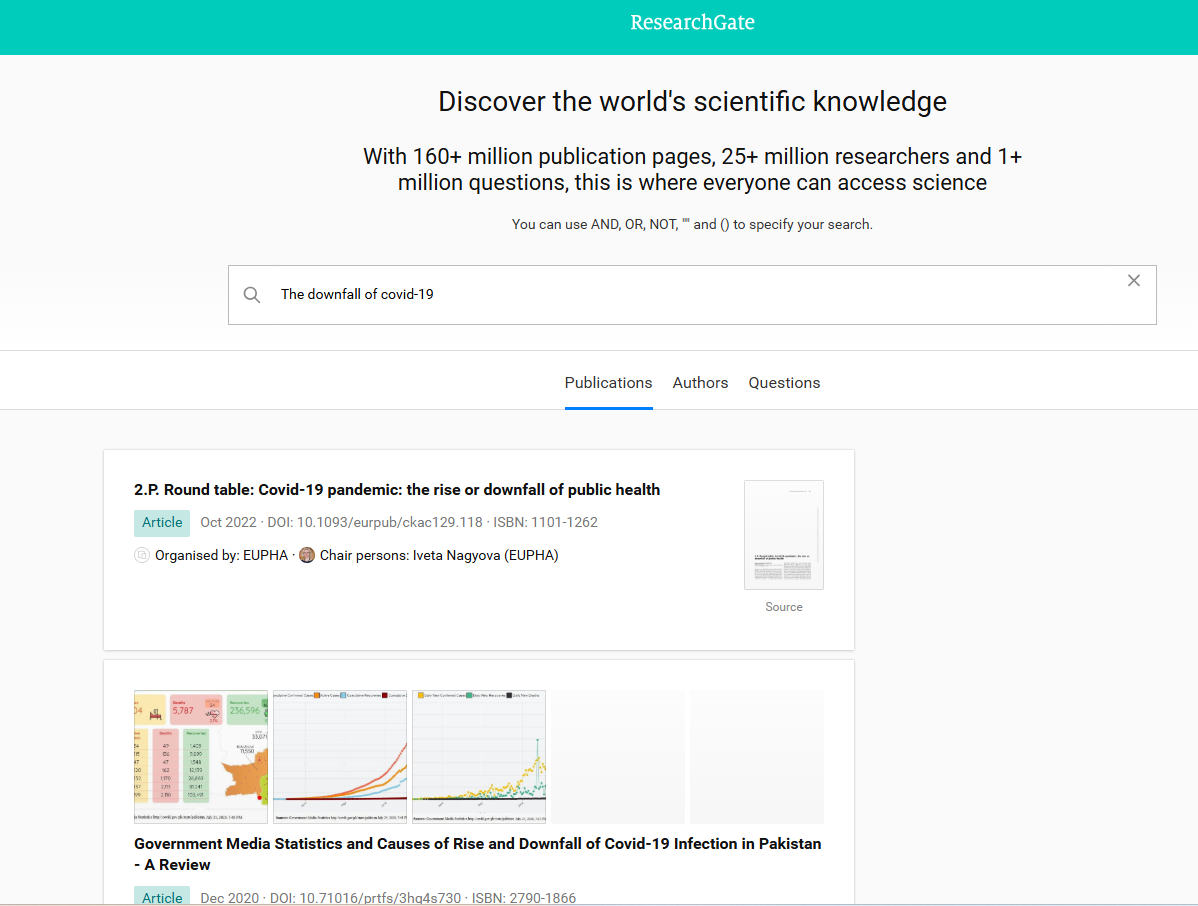
Task: Click Iveta Nagyova's profile avatar icon
Action: (x=307, y=554)
